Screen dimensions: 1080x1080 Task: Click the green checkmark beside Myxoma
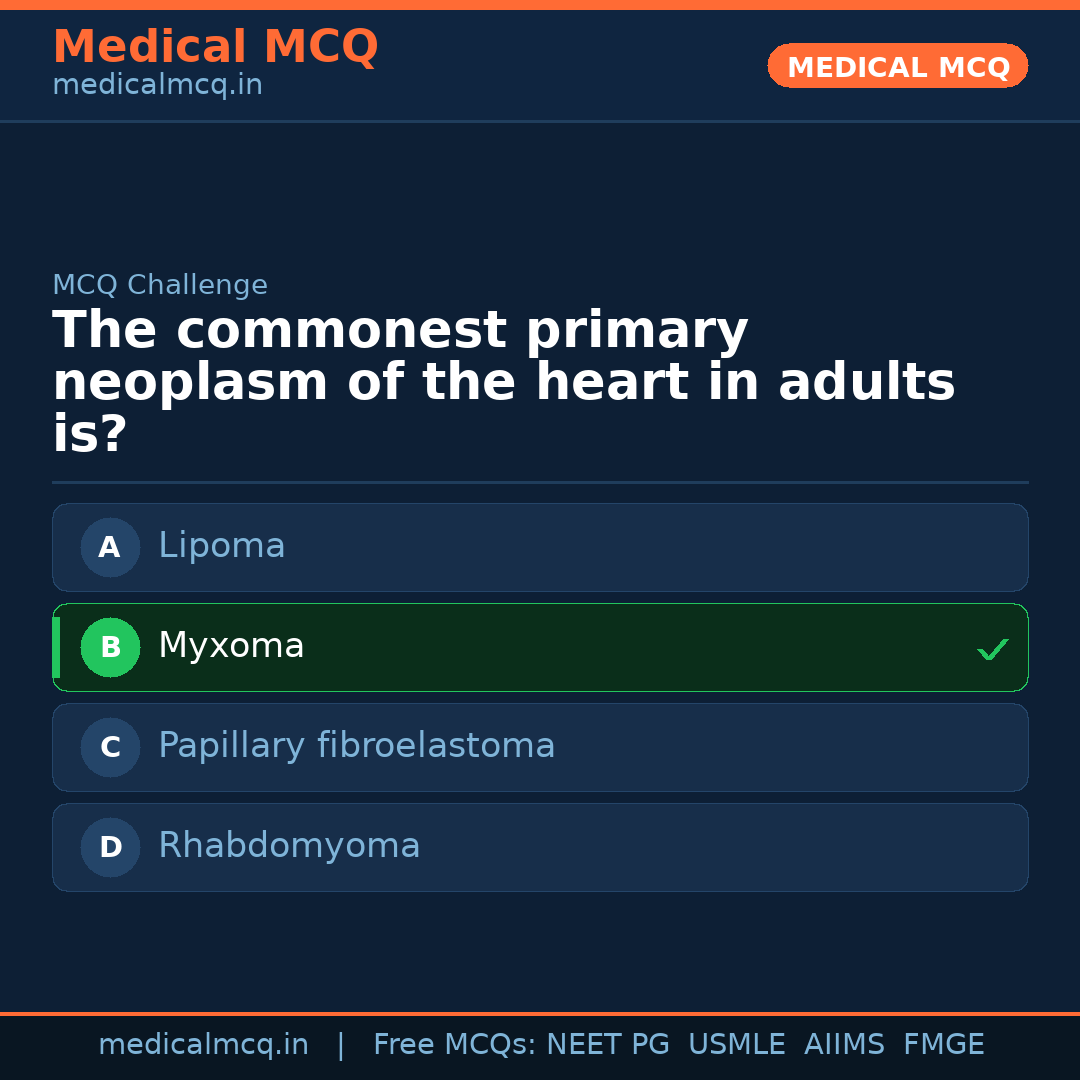coord(992,649)
